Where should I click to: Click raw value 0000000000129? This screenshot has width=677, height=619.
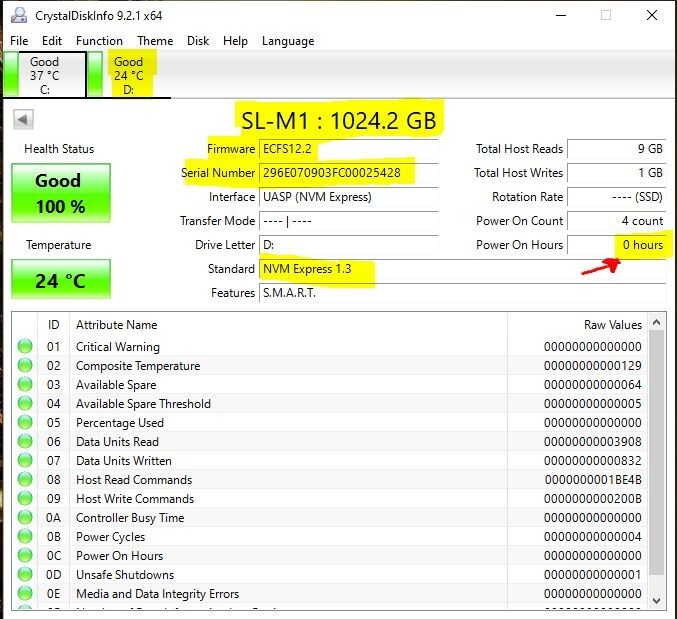coord(593,366)
